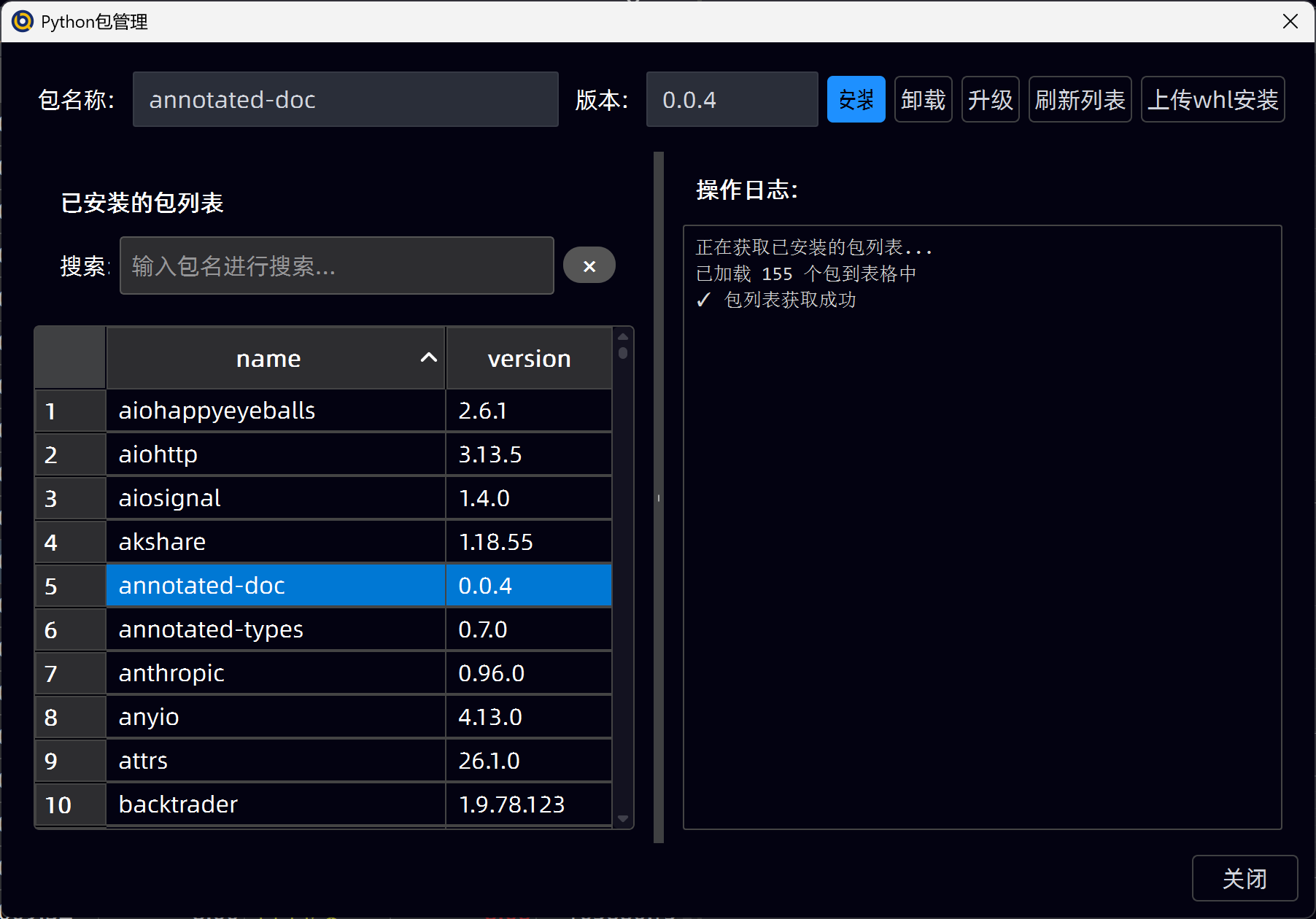Select the backtrader package row
The height and width of the screenshot is (919, 1316).
[275, 804]
